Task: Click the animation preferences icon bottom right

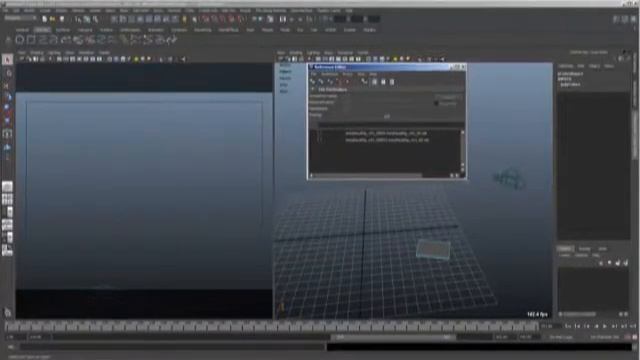Action: (634, 337)
